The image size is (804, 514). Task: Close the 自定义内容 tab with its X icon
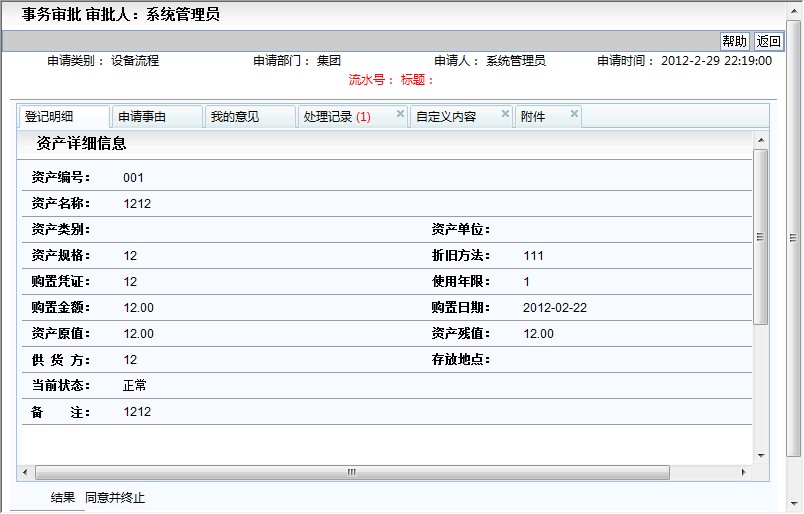pos(505,114)
